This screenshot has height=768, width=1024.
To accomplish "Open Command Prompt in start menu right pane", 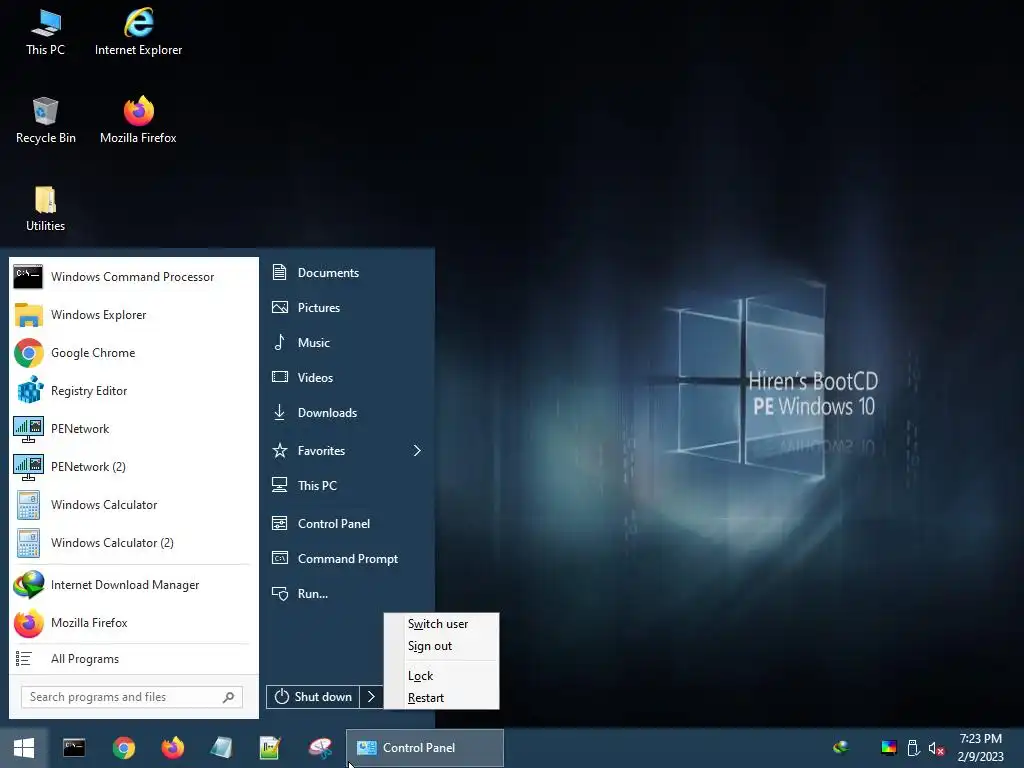I will (x=347, y=559).
